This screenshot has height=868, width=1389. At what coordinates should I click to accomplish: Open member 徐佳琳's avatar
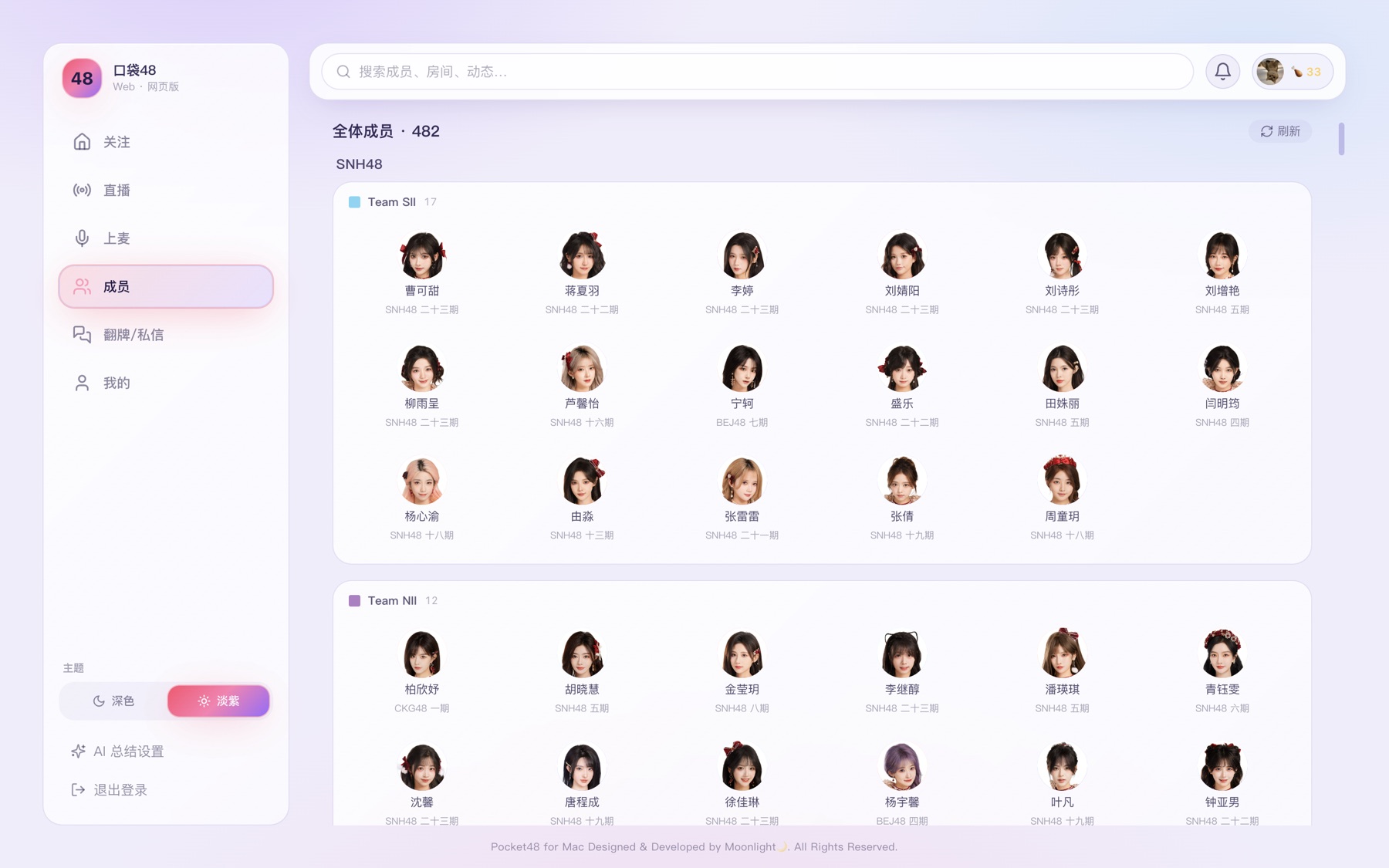(742, 767)
